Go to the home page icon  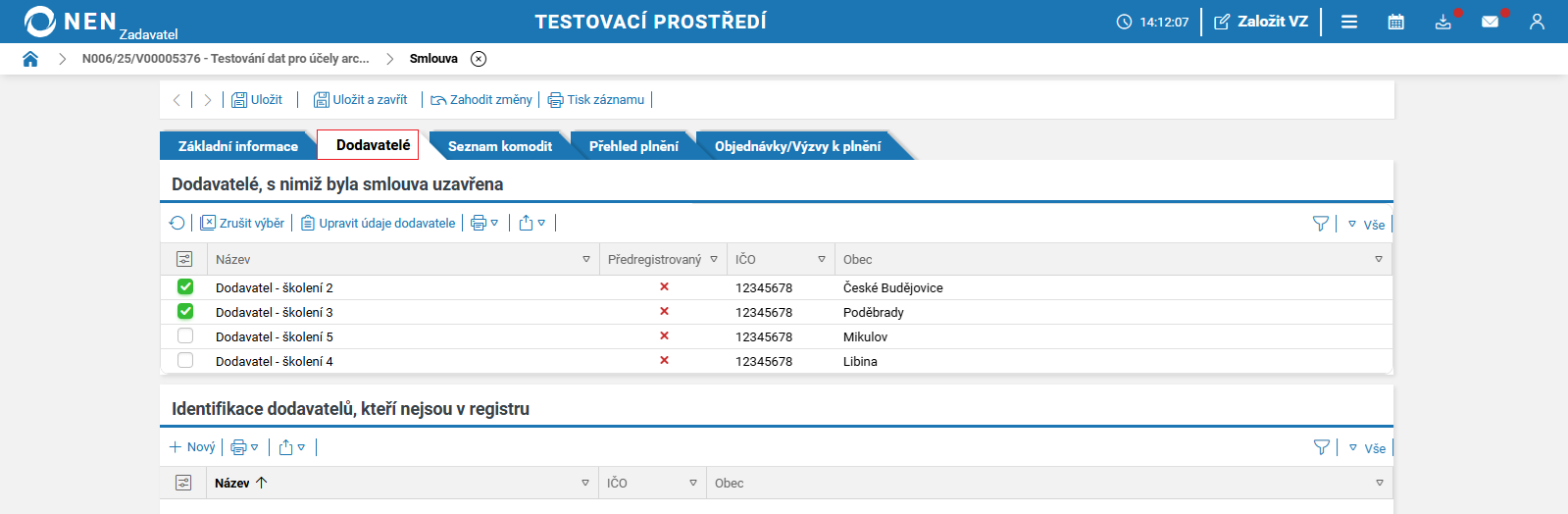pyautogui.click(x=30, y=59)
